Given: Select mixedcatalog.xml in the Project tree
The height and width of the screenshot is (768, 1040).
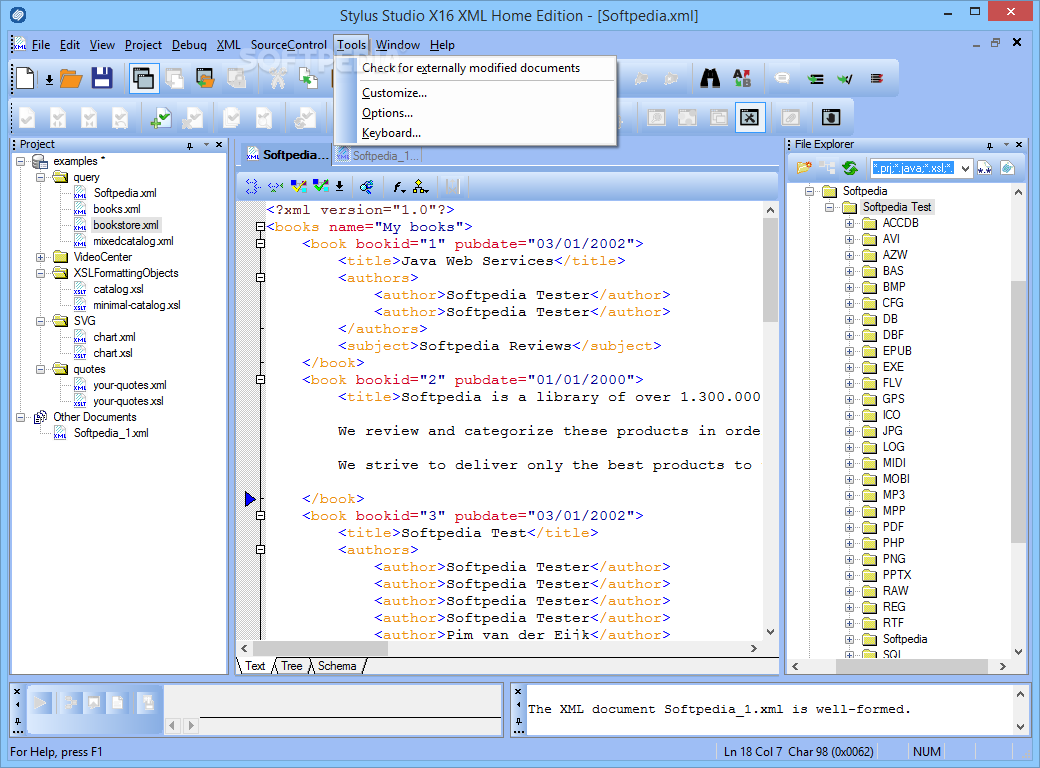Looking at the screenshot, I should 133,241.
